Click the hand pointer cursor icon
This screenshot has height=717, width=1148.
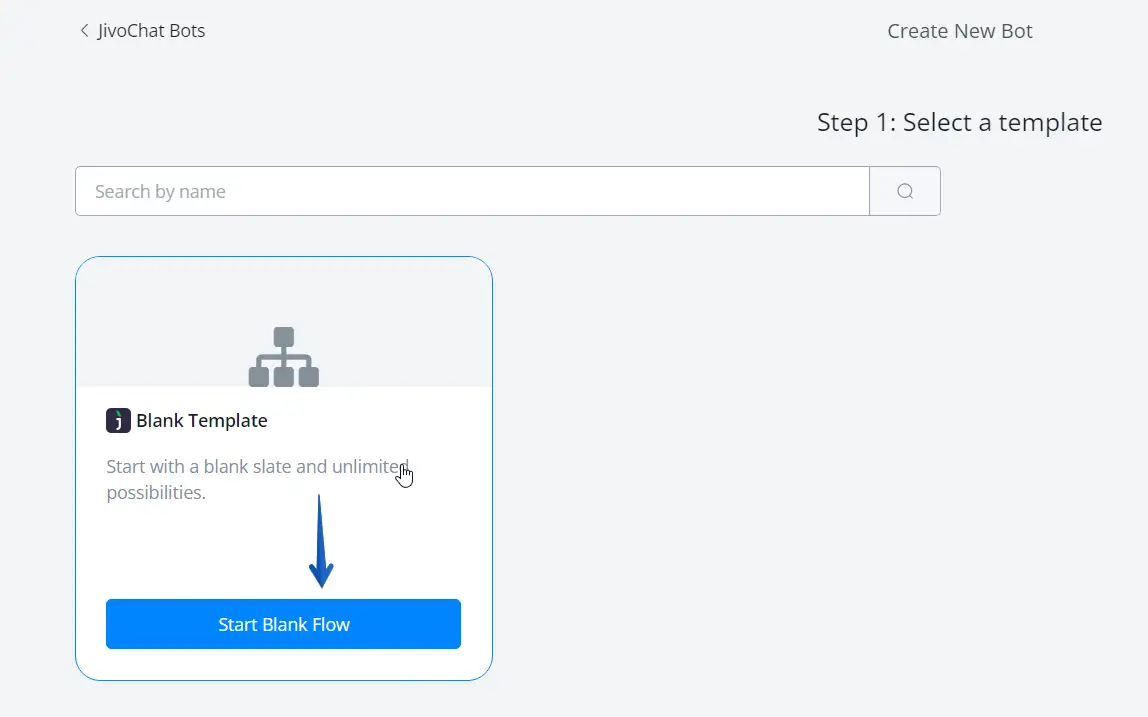click(x=404, y=475)
